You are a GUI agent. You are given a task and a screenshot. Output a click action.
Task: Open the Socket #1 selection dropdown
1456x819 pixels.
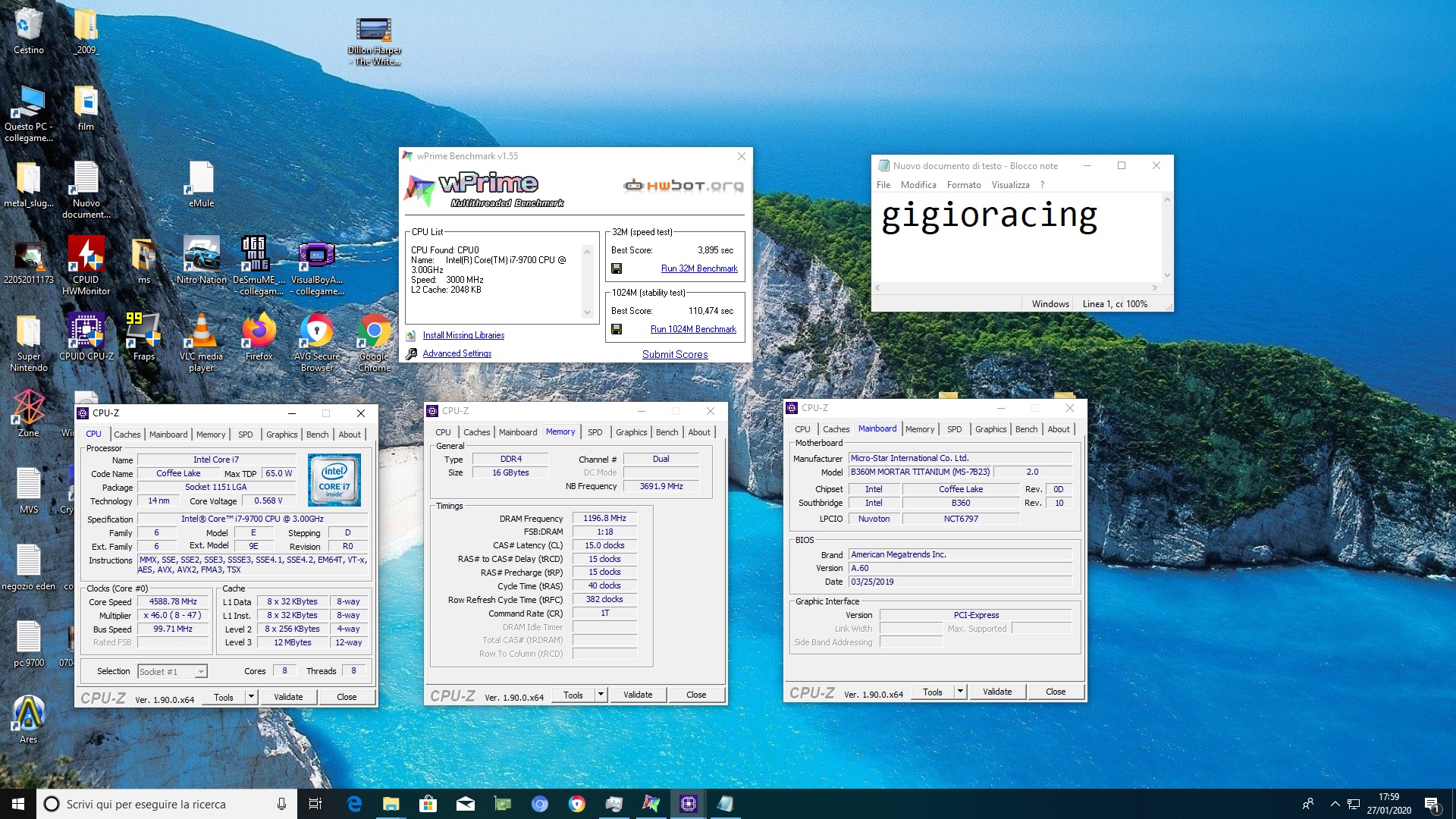click(172, 671)
